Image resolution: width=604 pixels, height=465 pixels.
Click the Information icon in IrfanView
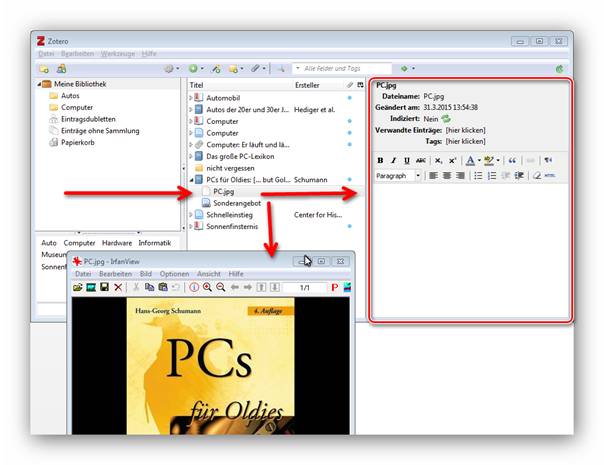(194, 287)
